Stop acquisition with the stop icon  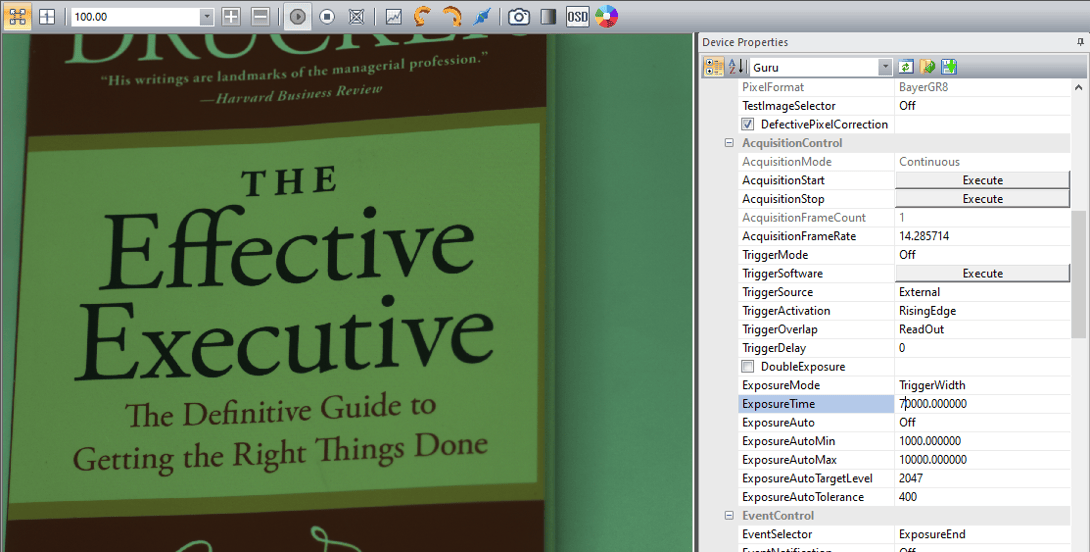tap(327, 17)
